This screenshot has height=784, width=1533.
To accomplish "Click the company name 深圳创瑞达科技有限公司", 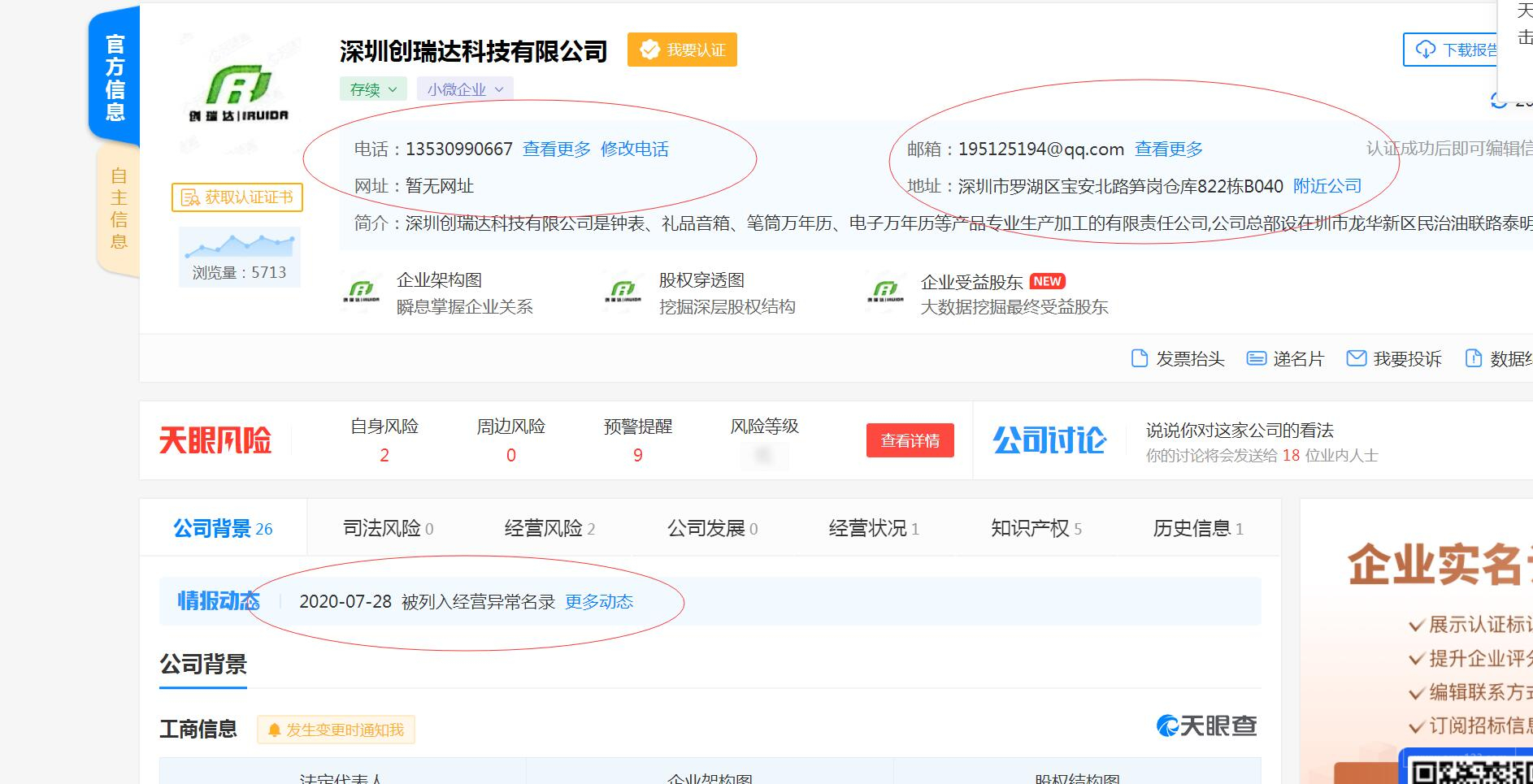I will pyautogui.click(x=474, y=50).
